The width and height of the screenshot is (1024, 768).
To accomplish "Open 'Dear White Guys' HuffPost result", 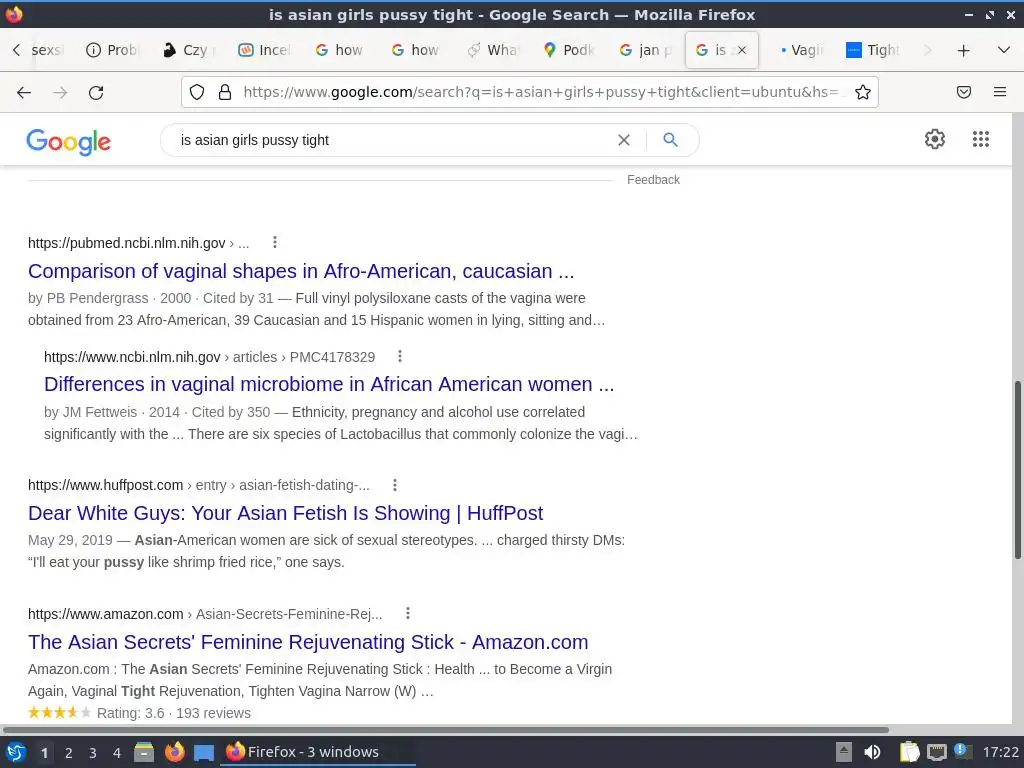I will click(285, 513).
